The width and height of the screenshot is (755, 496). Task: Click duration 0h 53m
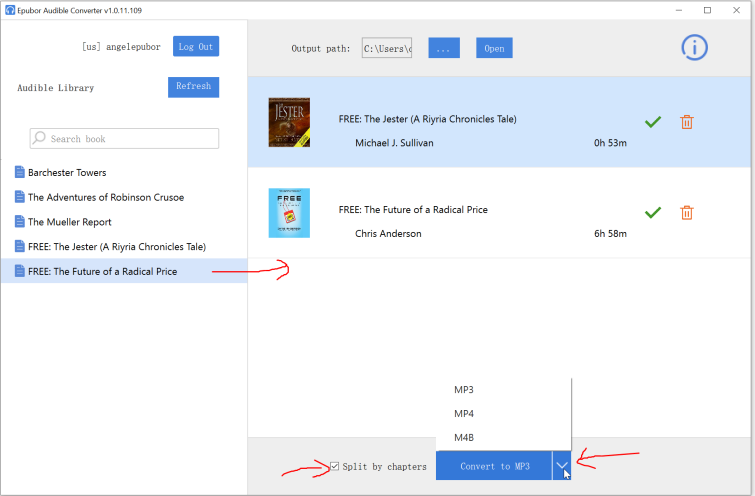tap(610, 143)
